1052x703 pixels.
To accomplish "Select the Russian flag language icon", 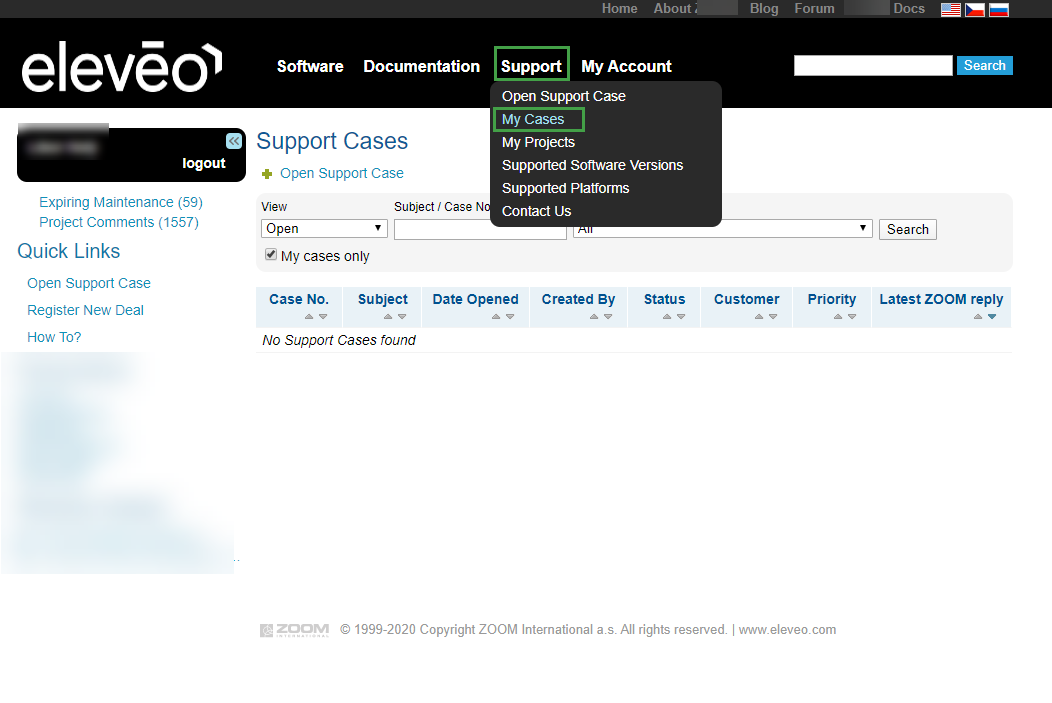I will pos(998,9).
